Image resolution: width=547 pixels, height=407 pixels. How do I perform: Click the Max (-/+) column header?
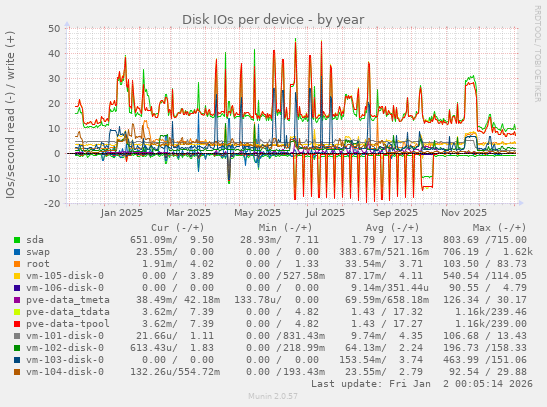point(500,228)
